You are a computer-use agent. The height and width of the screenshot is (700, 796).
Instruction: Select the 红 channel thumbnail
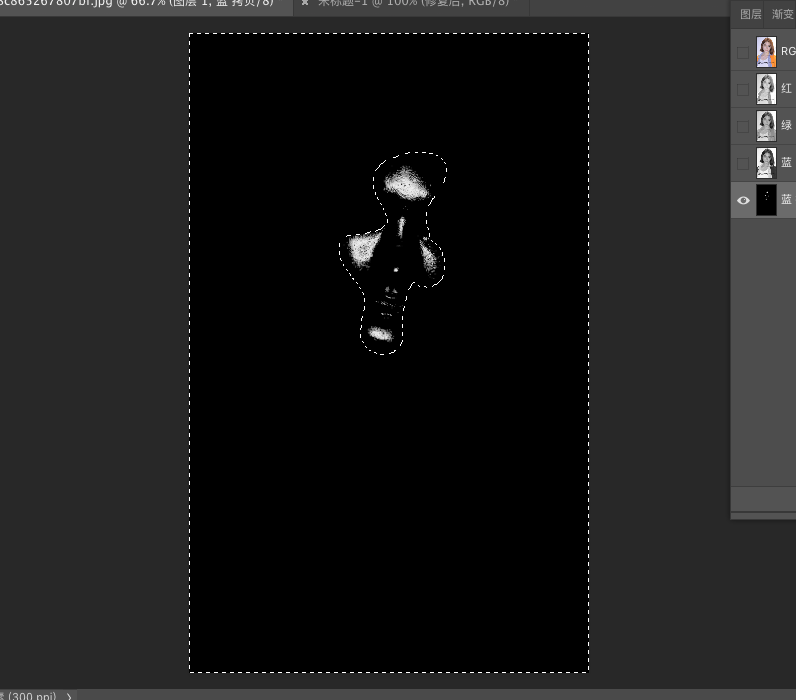(x=766, y=89)
